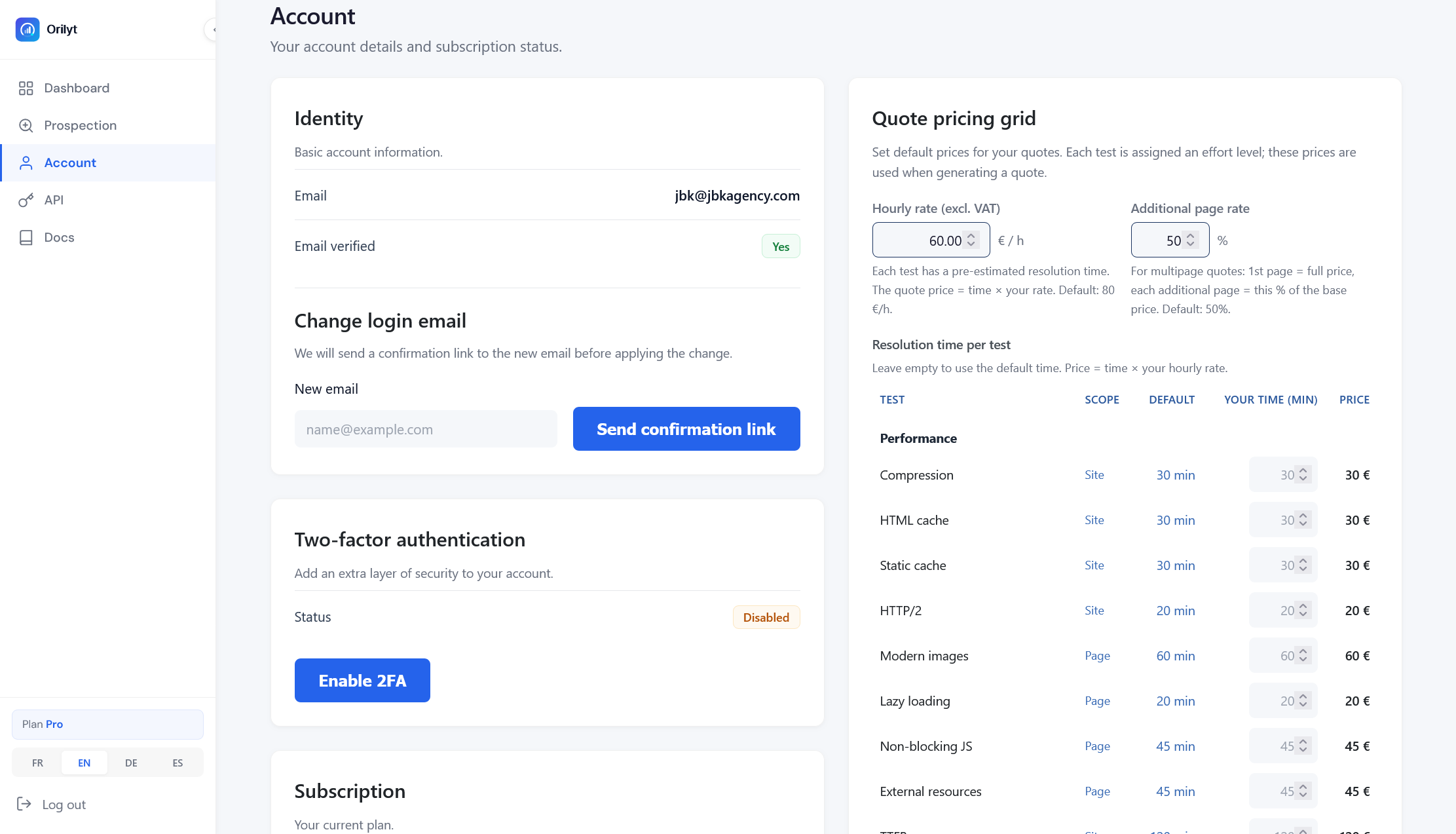The width and height of the screenshot is (1456, 834).
Task: Click the Prospection magnifier icon
Action: 26,126
